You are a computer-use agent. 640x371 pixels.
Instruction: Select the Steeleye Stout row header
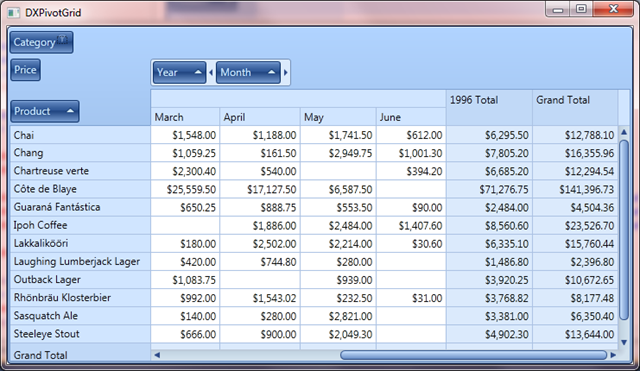pyautogui.click(x=80, y=334)
